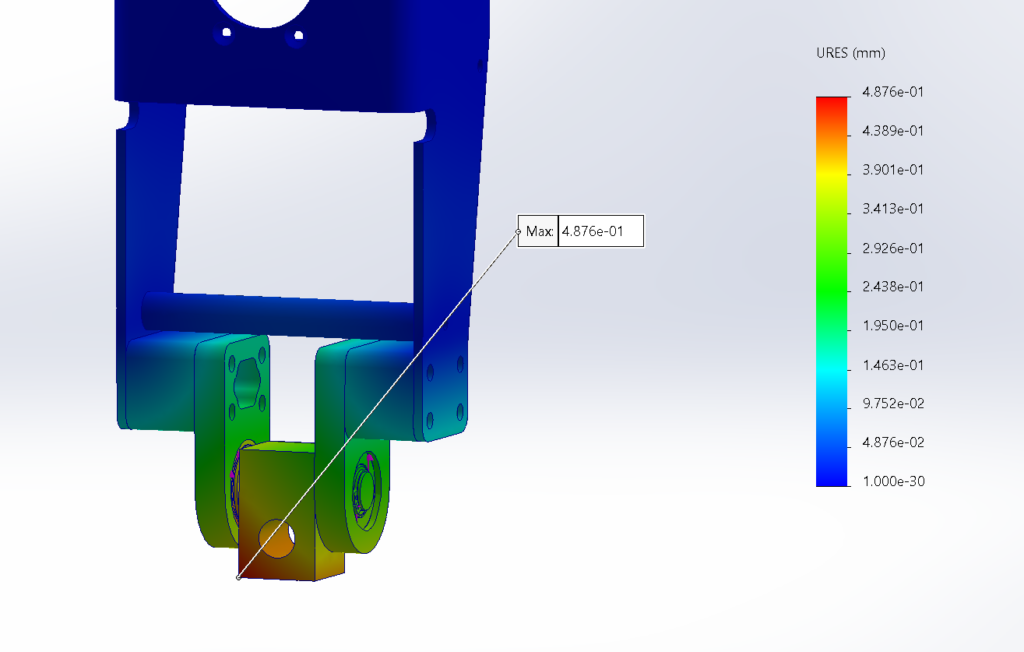Pick the cyan band on color legend

[831, 371]
